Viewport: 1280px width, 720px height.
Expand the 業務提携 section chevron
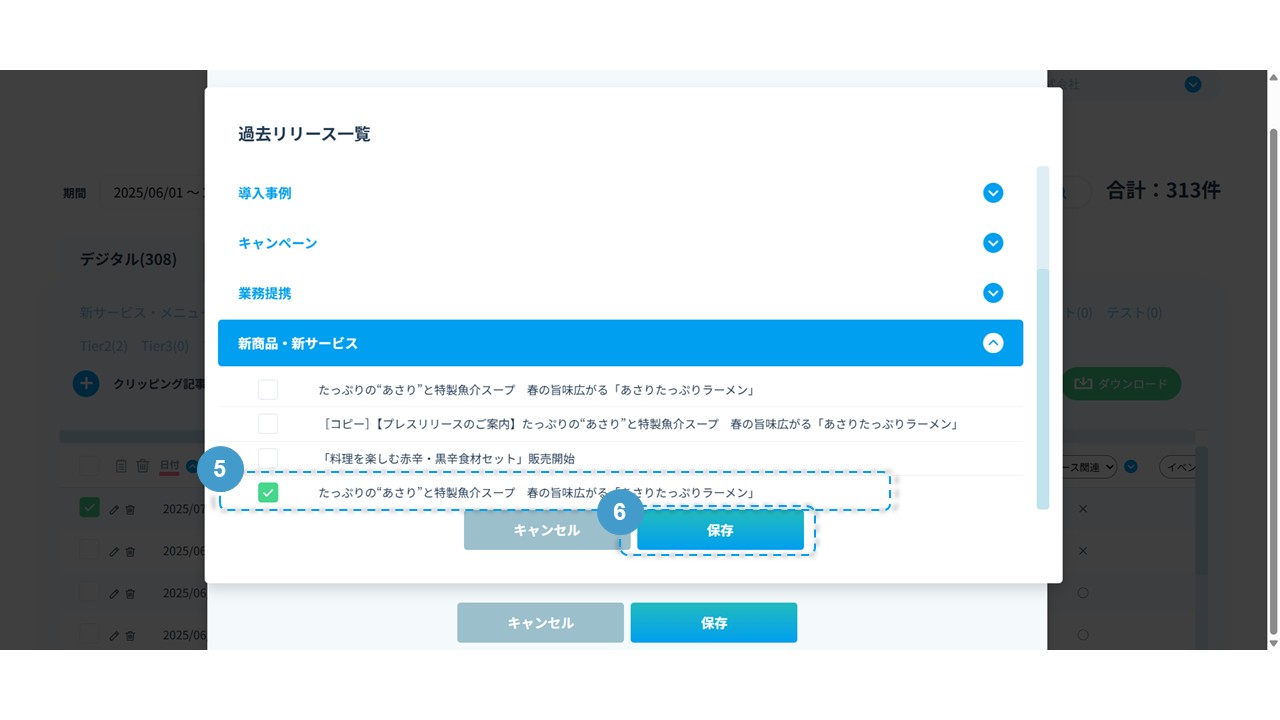(992, 293)
